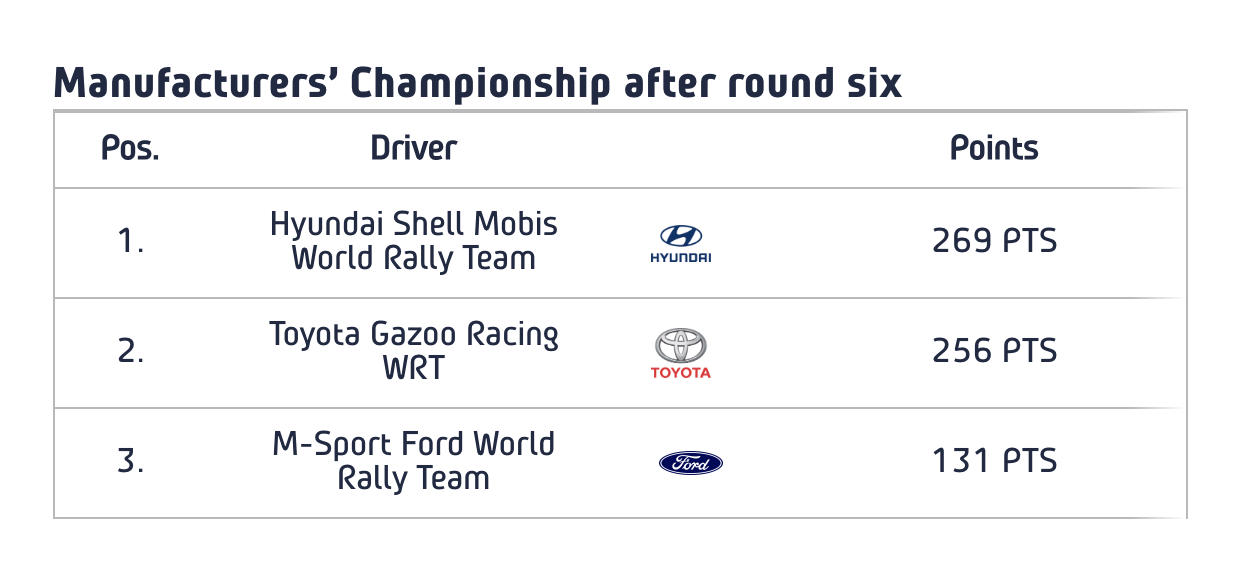Open Hyundai Shell Mobis World Rally Team

[414, 241]
